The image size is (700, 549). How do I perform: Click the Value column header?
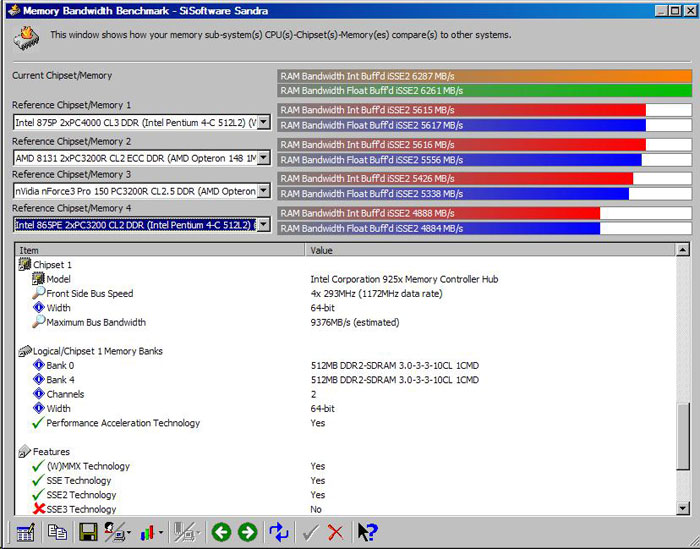point(491,250)
